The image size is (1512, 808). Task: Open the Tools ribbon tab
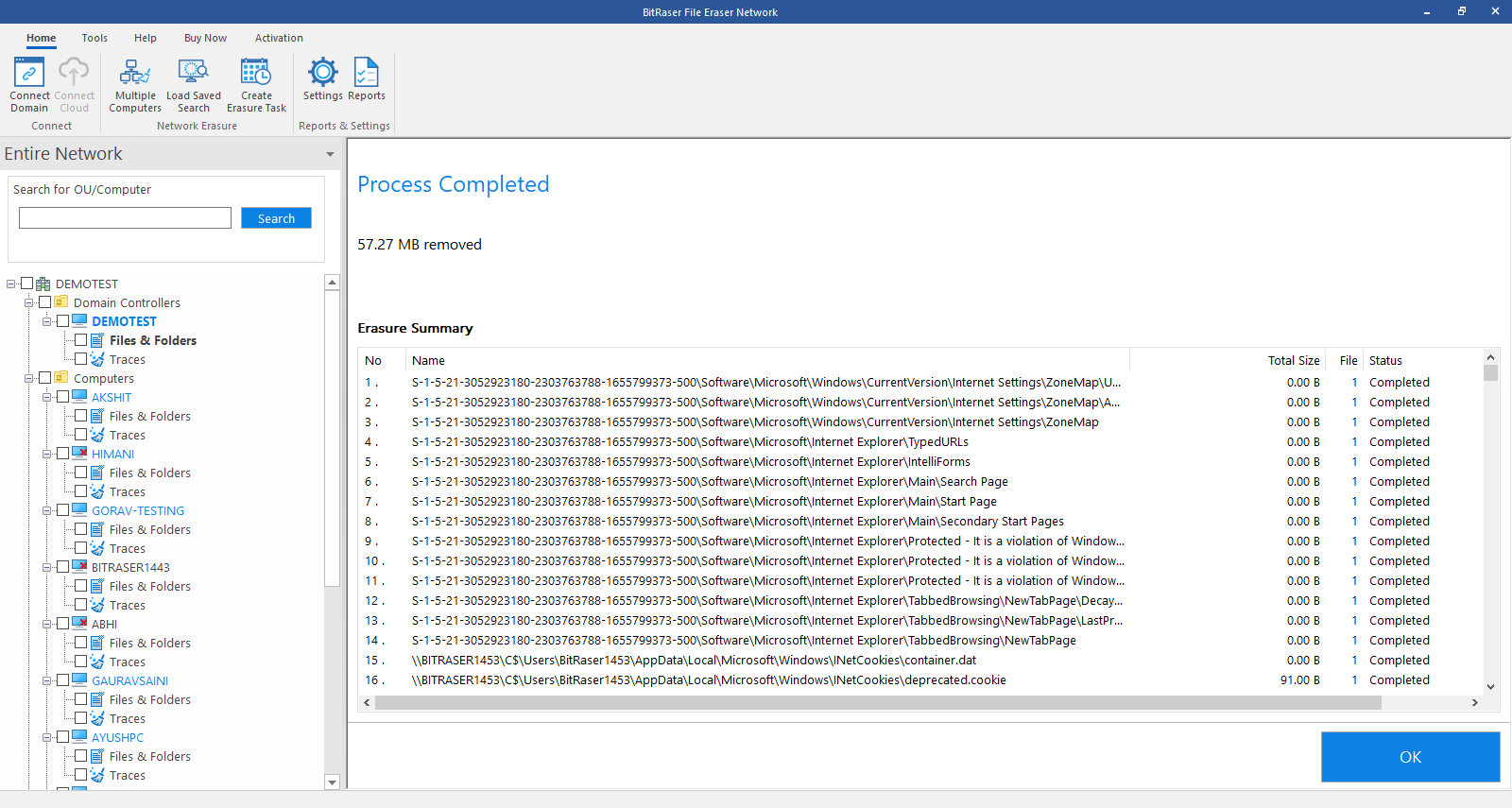pos(94,38)
